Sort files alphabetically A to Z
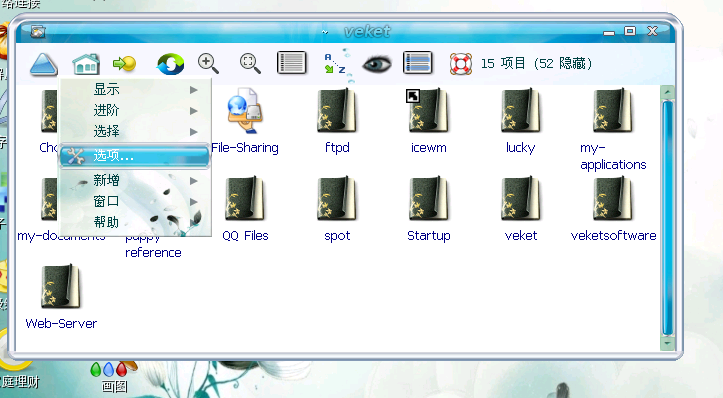 (x=335, y=64)
